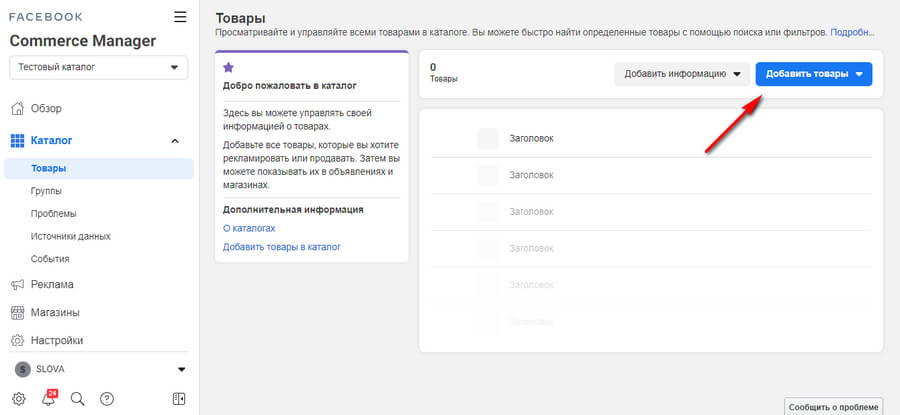The height and width of the screenshot is (415, 900).
Task: Open the Тестовый каталог dropdown
Action: click(x=98, y=67)
